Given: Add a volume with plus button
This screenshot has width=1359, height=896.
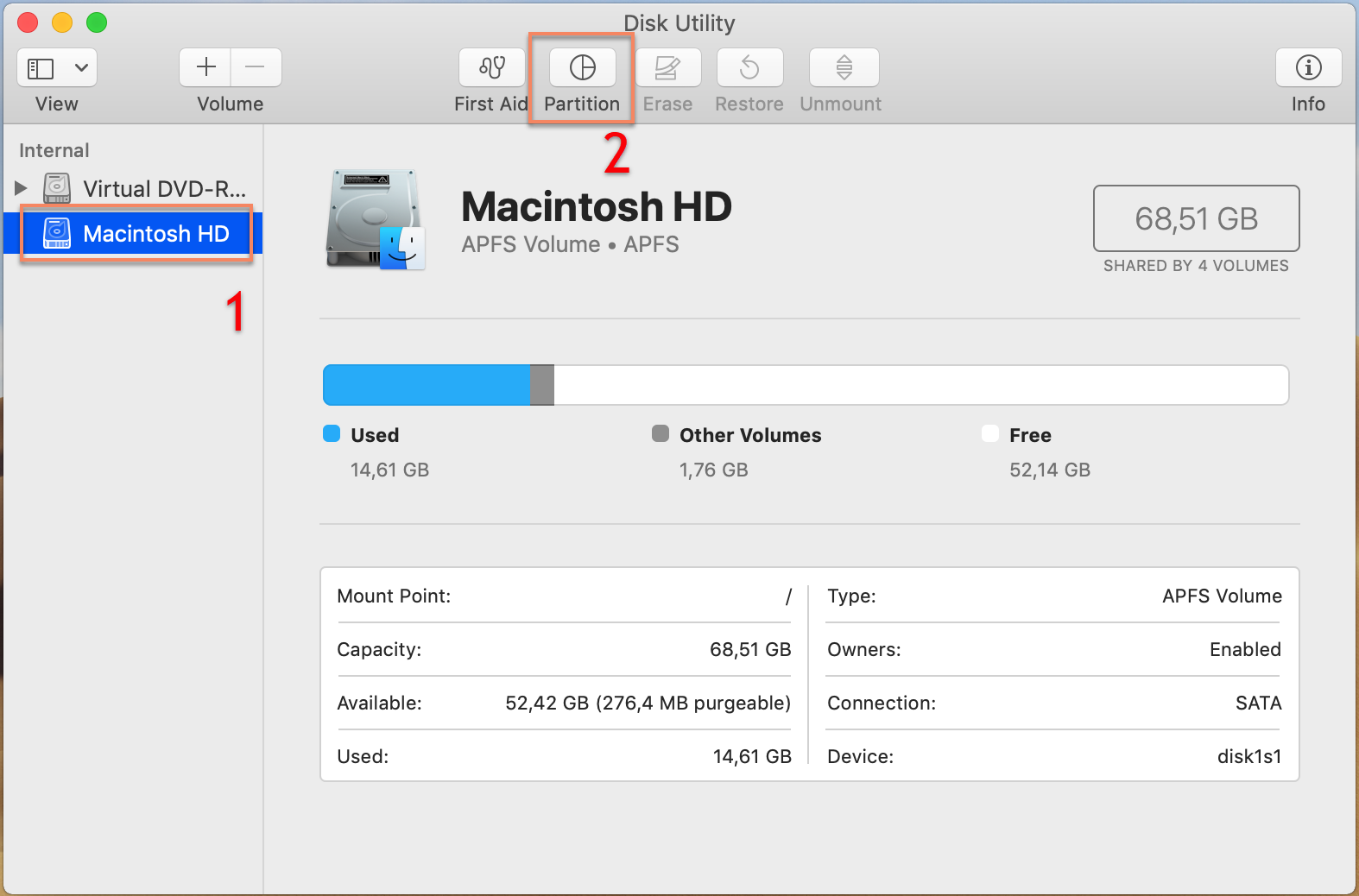Looking at the screenshot, I should 205,67.
